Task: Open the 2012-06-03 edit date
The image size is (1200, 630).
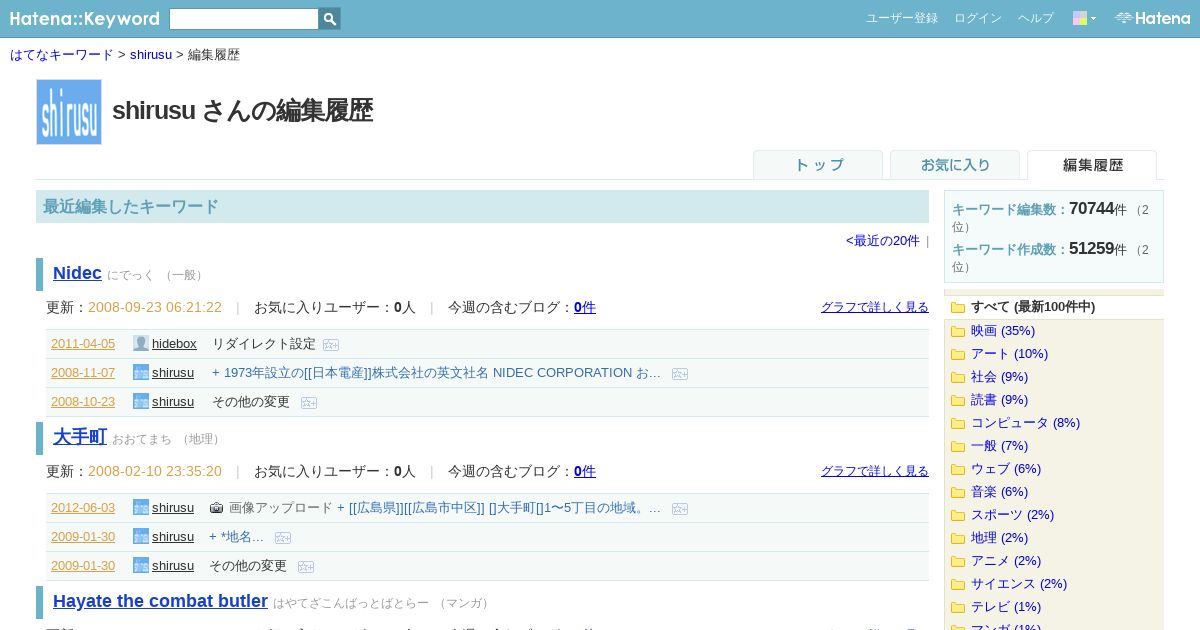Action: [x=83, y=508]
